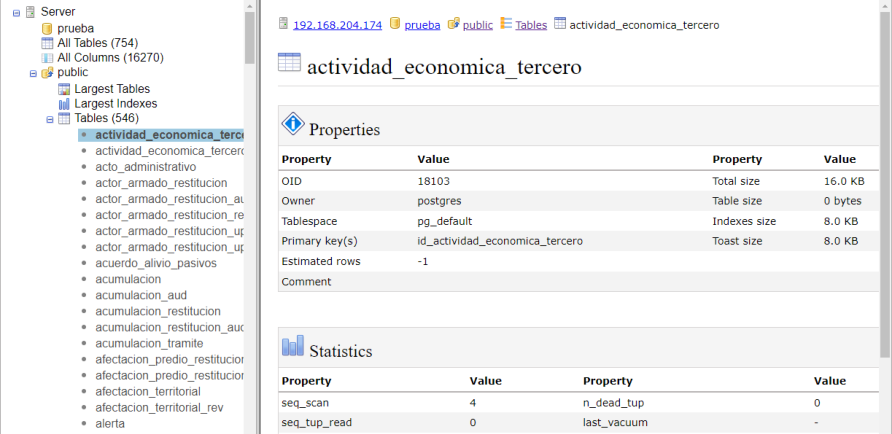Collapse the Server tree node
The image size is (892, 434).
[x=16, y=12]
